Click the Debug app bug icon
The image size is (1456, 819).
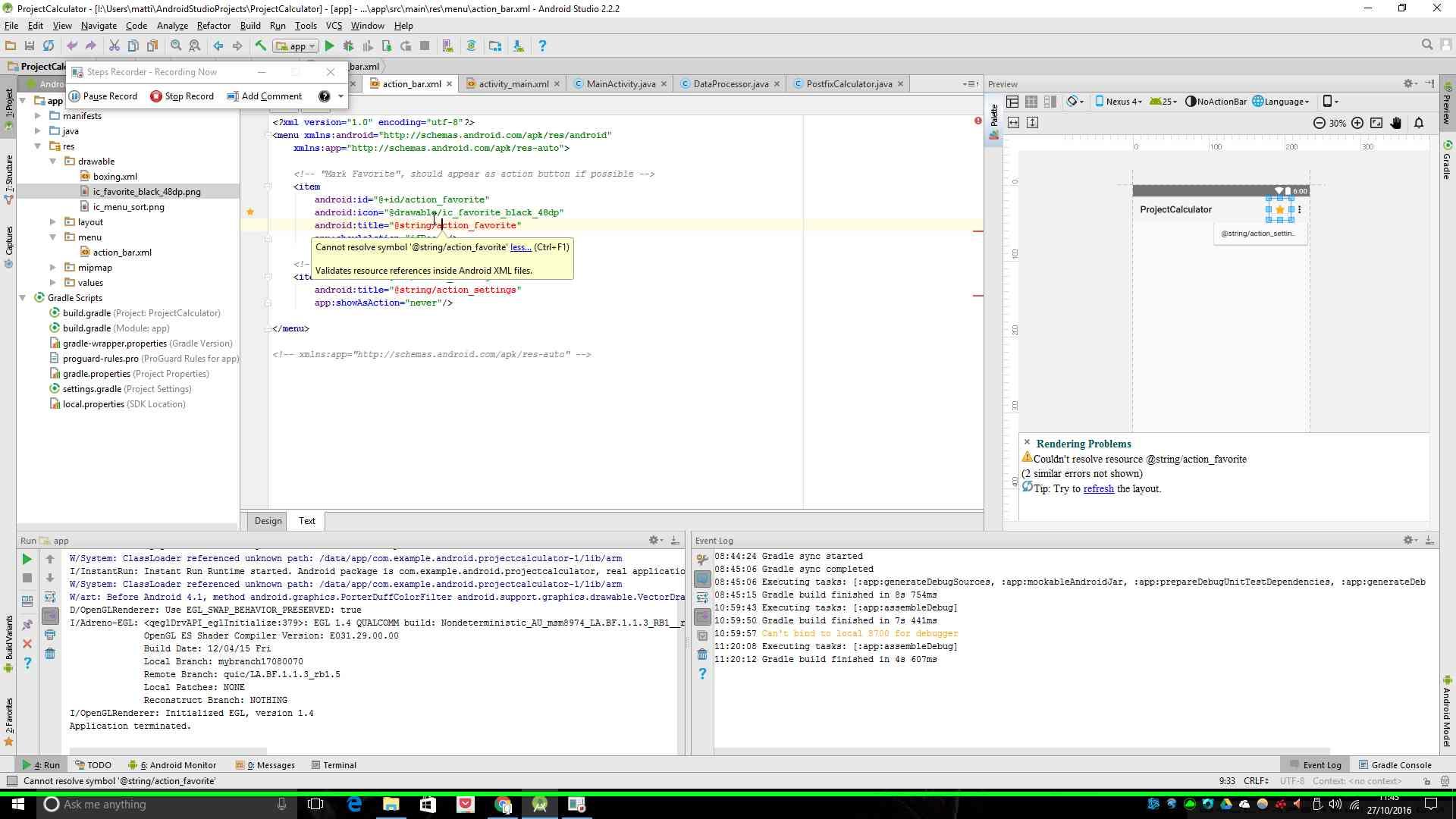pyautogui.click(x=348, y=46)
